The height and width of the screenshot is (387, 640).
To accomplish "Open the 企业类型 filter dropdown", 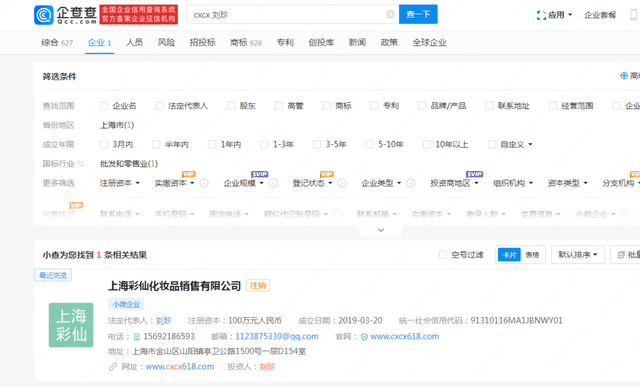I will pyautogui.click(x=381, y=183).
